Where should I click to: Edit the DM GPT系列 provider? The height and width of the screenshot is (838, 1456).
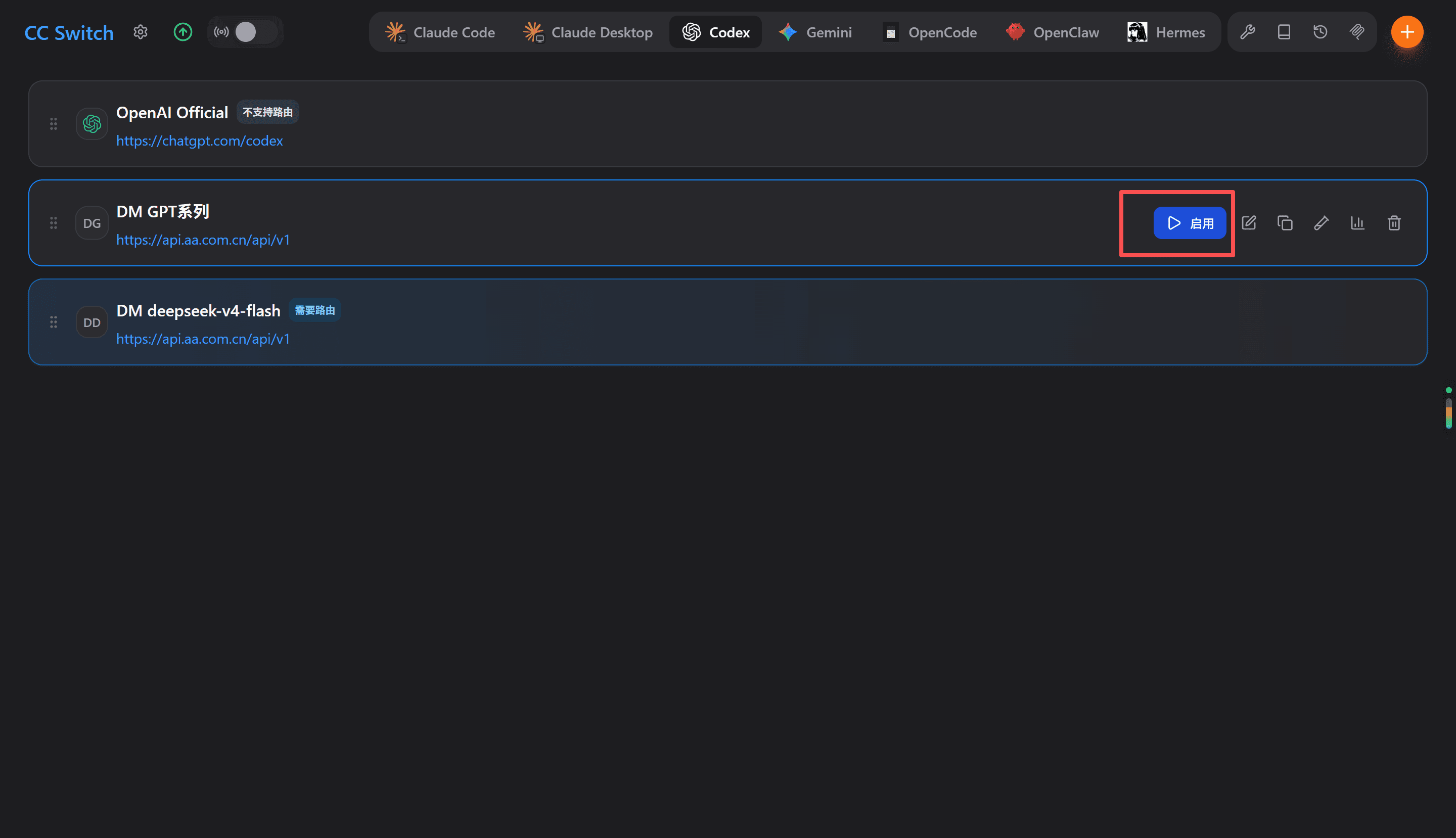(x=1249, y=223)
